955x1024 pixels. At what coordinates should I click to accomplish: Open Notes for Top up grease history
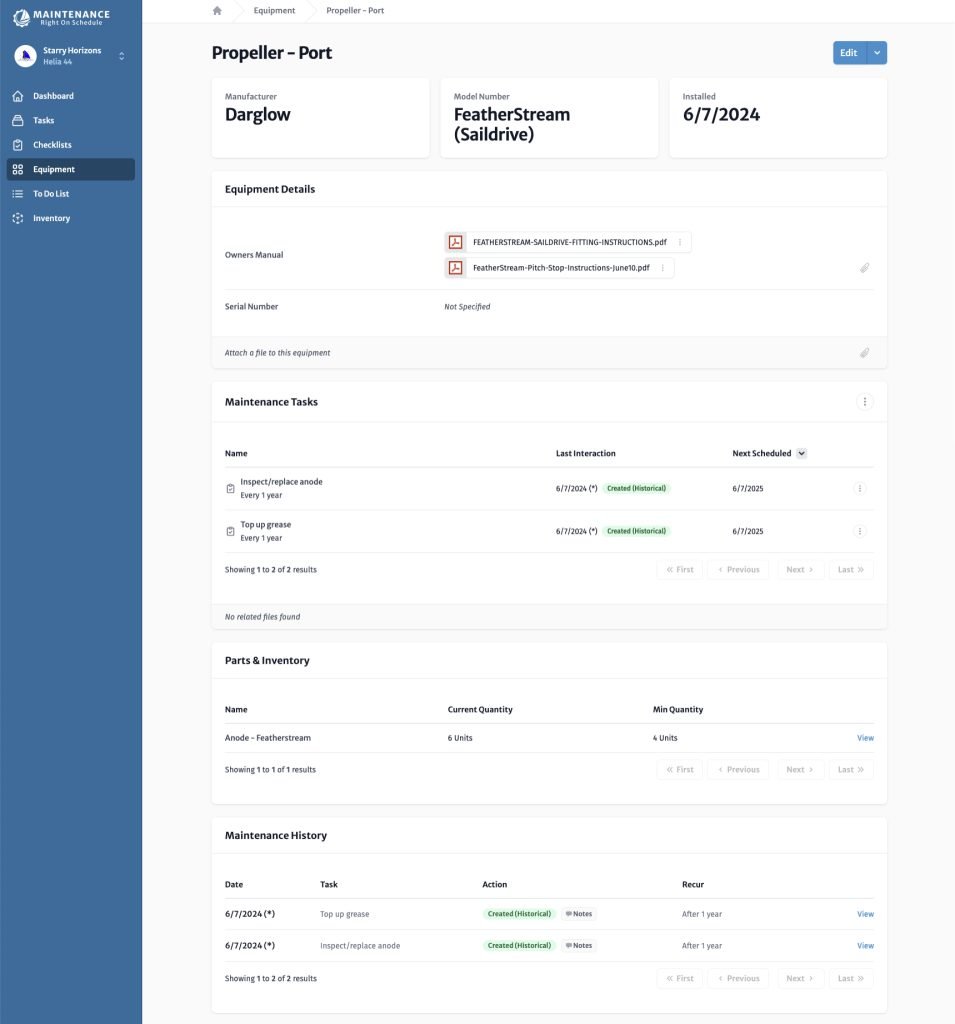(579, 914)
